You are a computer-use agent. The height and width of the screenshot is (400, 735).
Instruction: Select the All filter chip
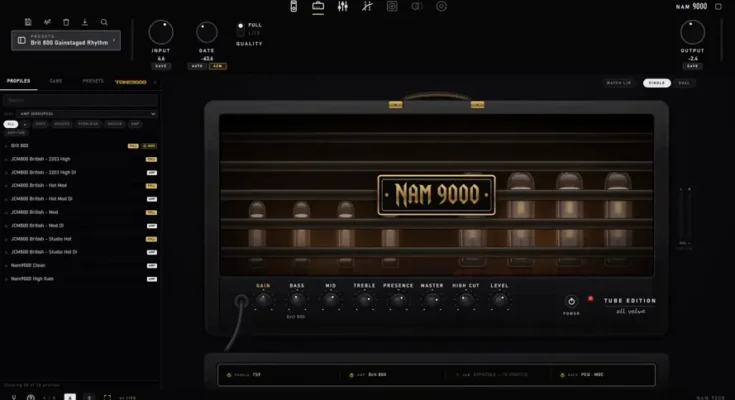coord(11,124)
